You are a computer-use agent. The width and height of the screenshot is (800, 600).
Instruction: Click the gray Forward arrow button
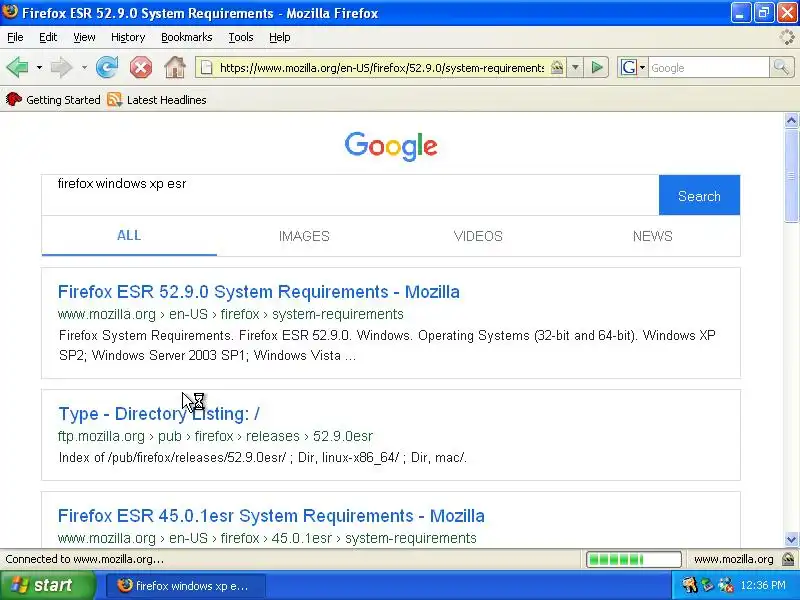click(62, 67)
